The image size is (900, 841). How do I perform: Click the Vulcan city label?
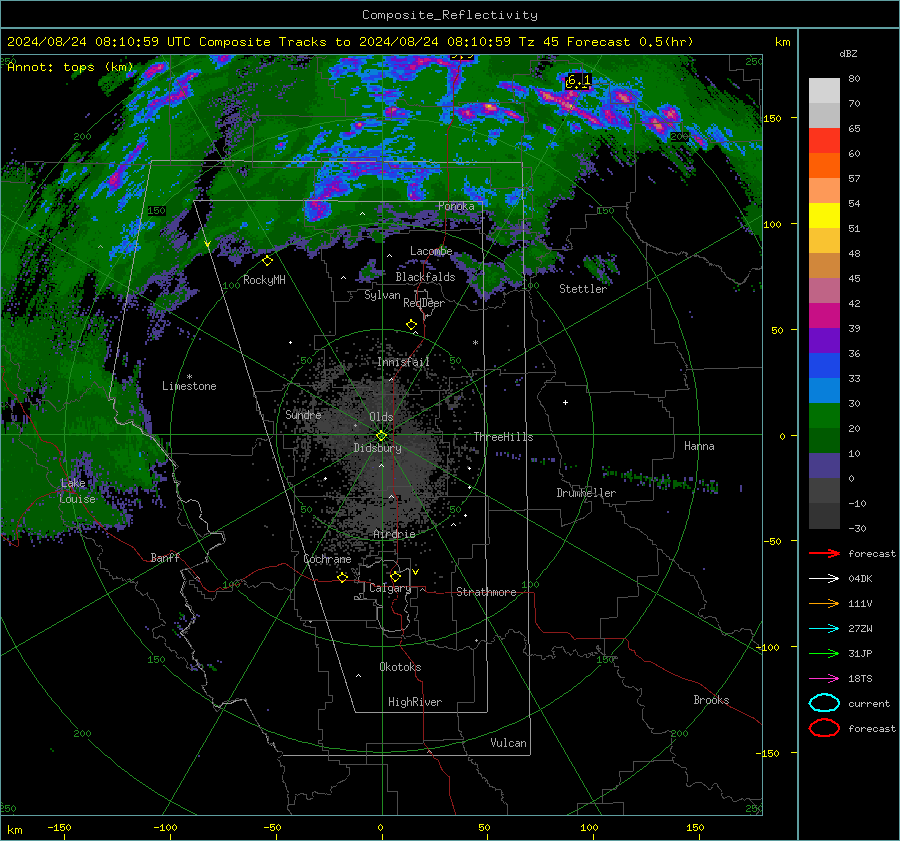coord(509,743)
